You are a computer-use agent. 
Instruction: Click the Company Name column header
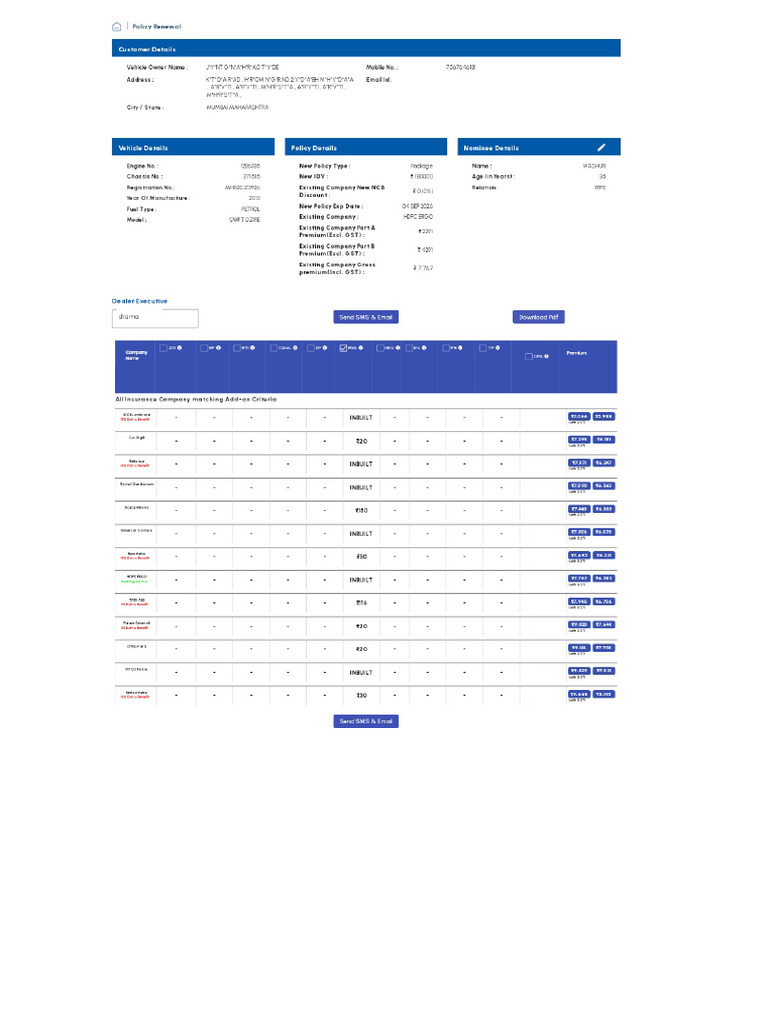click(x=136, y=355)
